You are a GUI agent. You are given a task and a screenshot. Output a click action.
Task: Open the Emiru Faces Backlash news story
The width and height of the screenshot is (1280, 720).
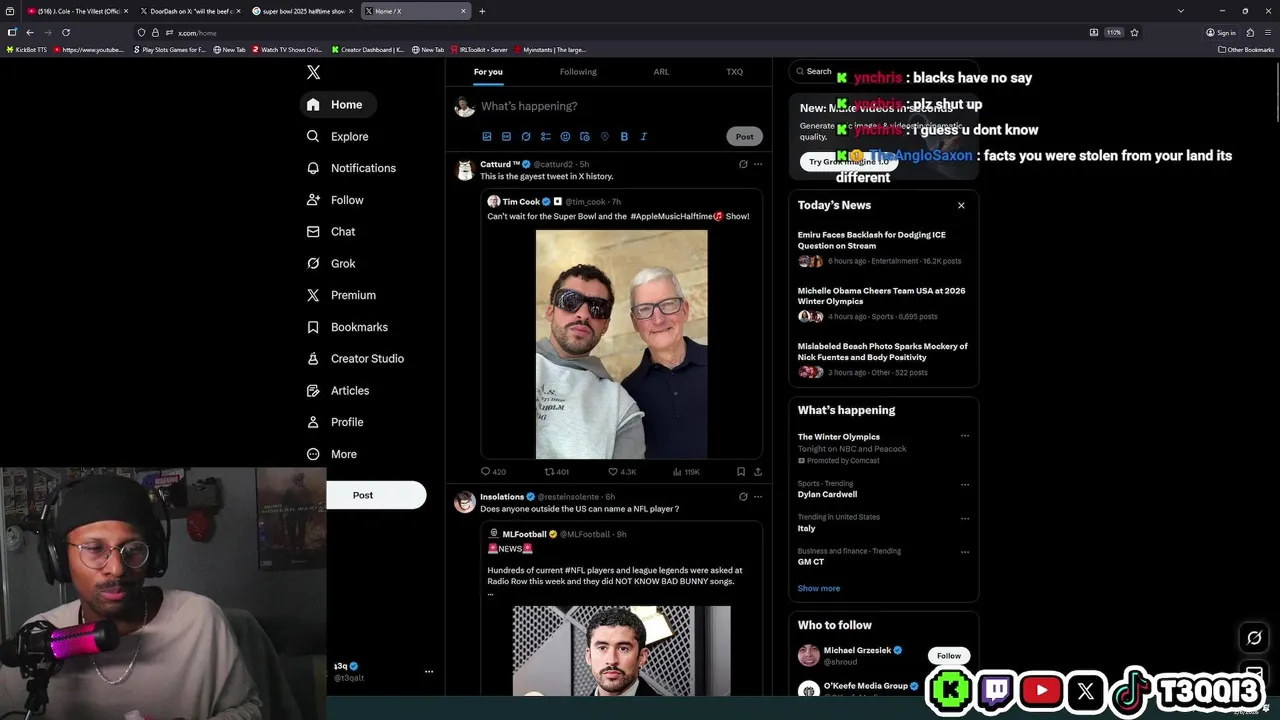[883, 248]
